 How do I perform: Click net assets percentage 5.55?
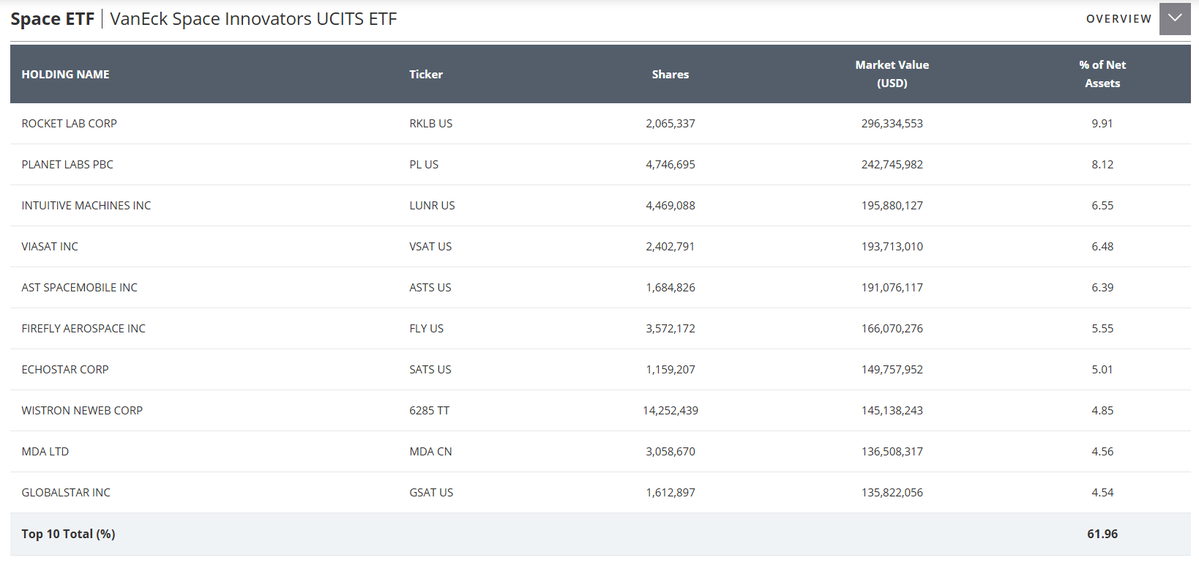(x=1102, y=328)
